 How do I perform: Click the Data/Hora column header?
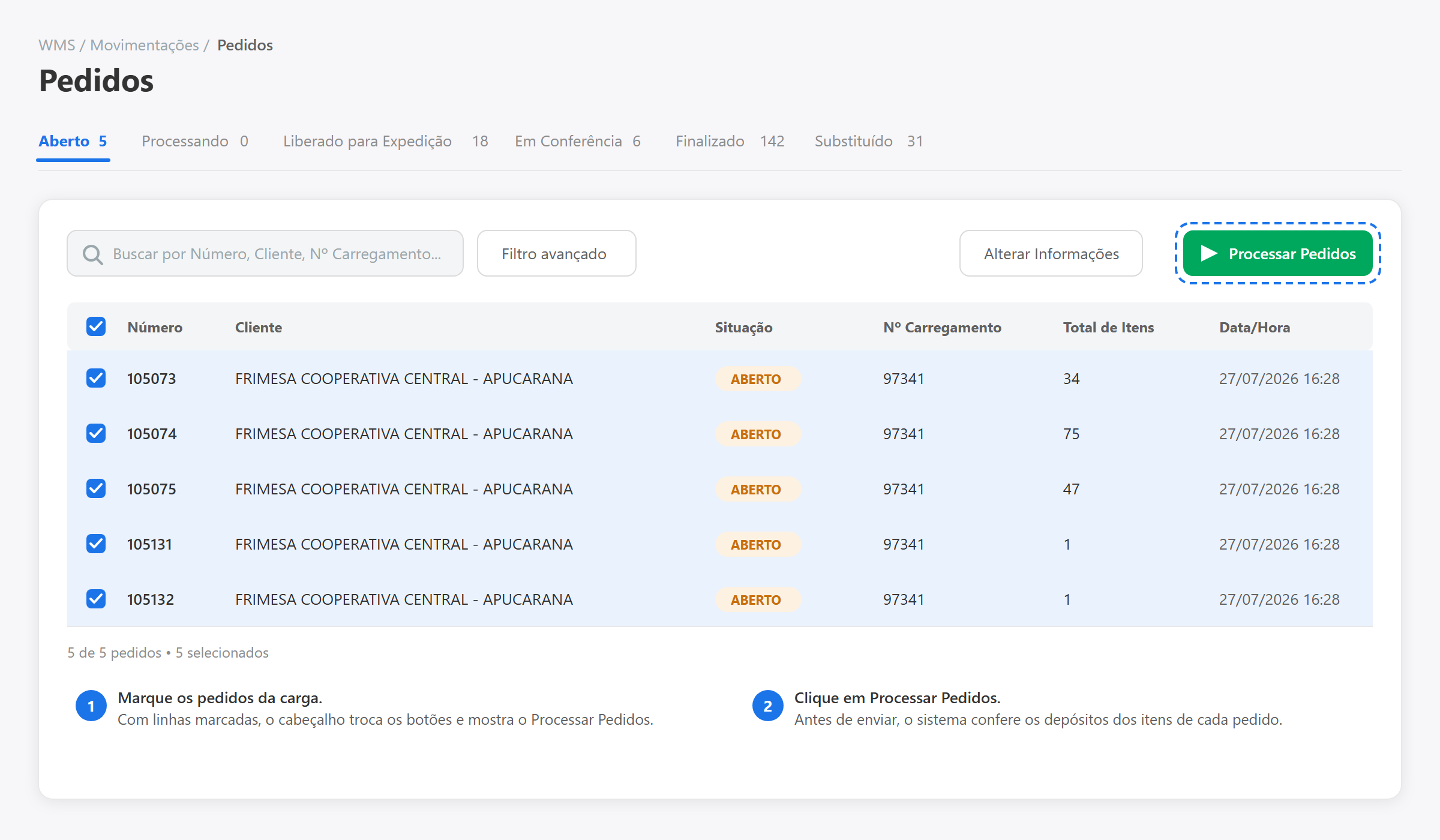coord(1255,328)
